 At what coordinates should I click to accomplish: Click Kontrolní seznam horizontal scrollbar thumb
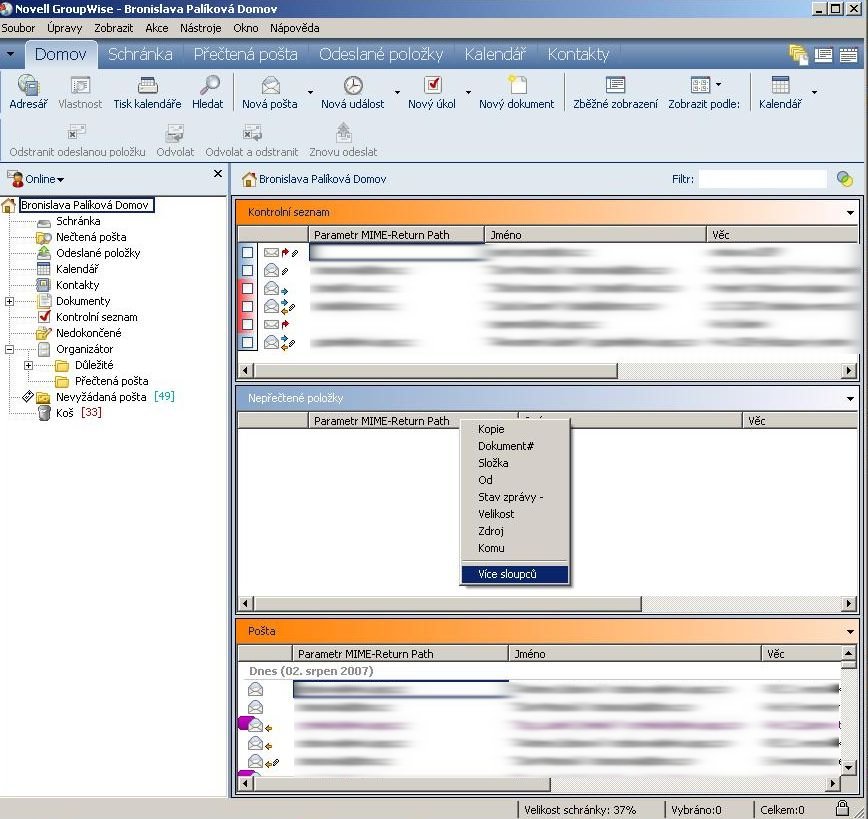(x=435, y=370)
